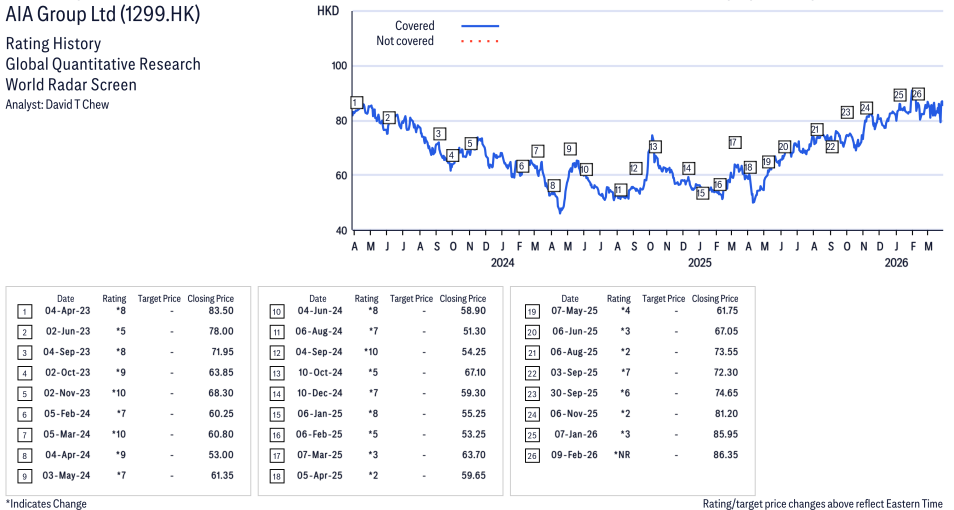The width and height of the screenshot is (954, 510).
Task: Click the Rating header in the first table
Action: click(x=115, y=298)
